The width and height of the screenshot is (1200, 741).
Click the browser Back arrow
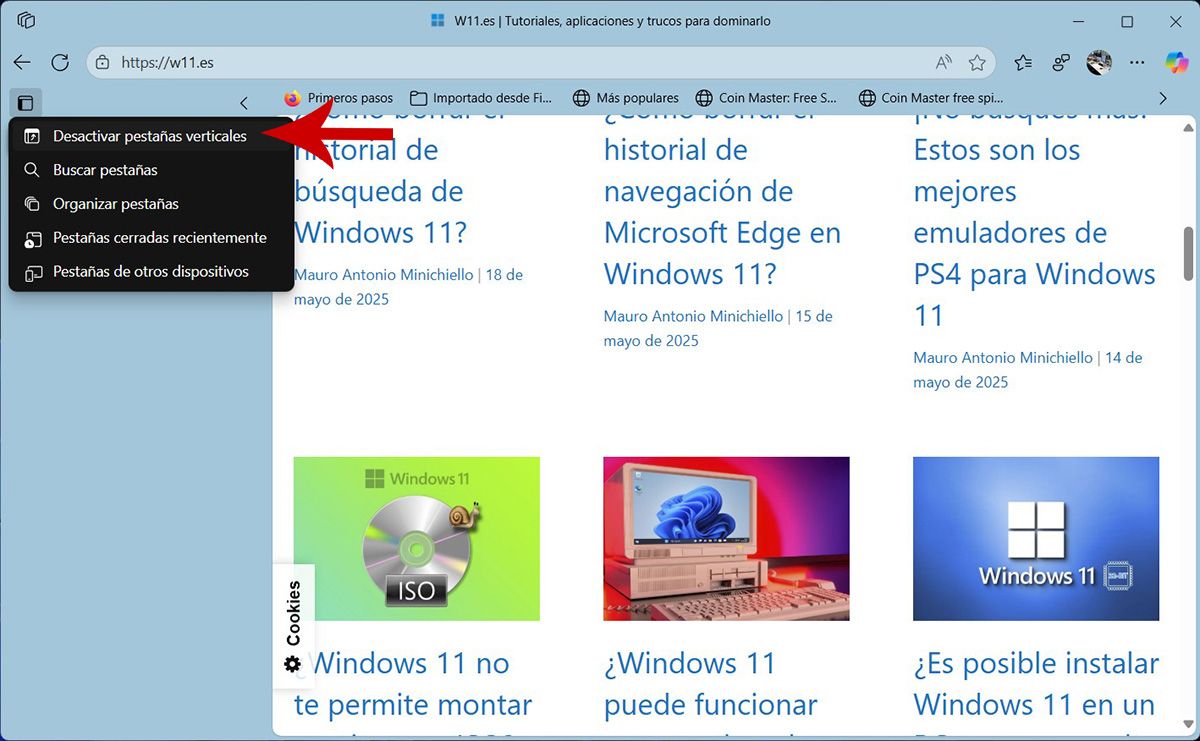(22, 62)
